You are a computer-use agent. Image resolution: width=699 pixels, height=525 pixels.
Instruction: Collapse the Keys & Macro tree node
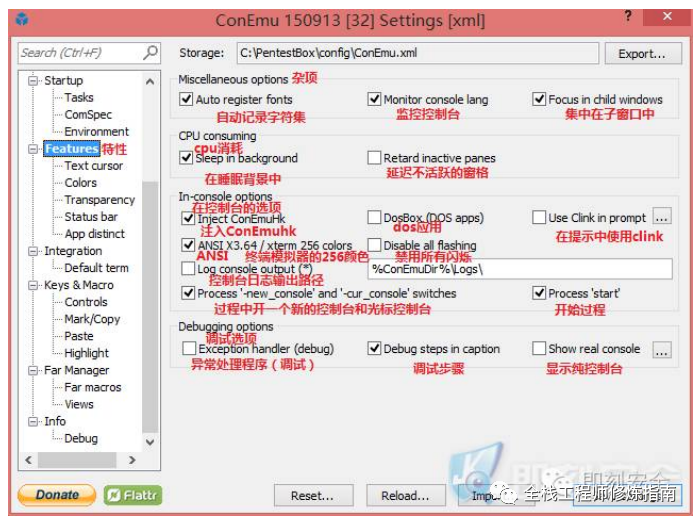(33, 285)
